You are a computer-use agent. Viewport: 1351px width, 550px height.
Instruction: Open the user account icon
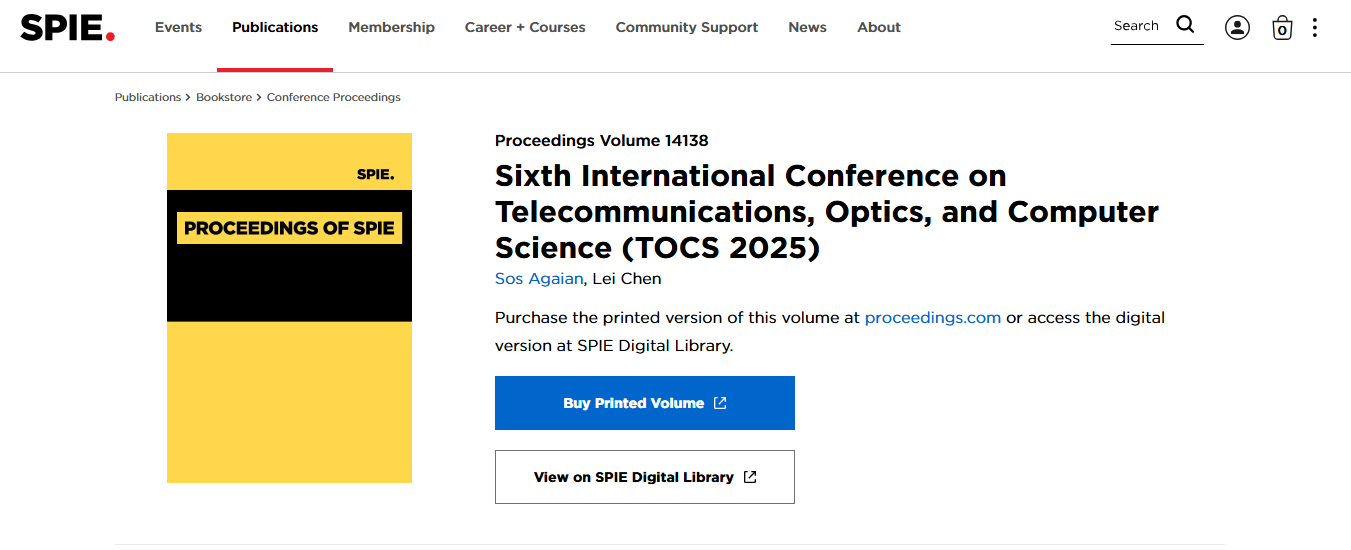click(1237, 28)
